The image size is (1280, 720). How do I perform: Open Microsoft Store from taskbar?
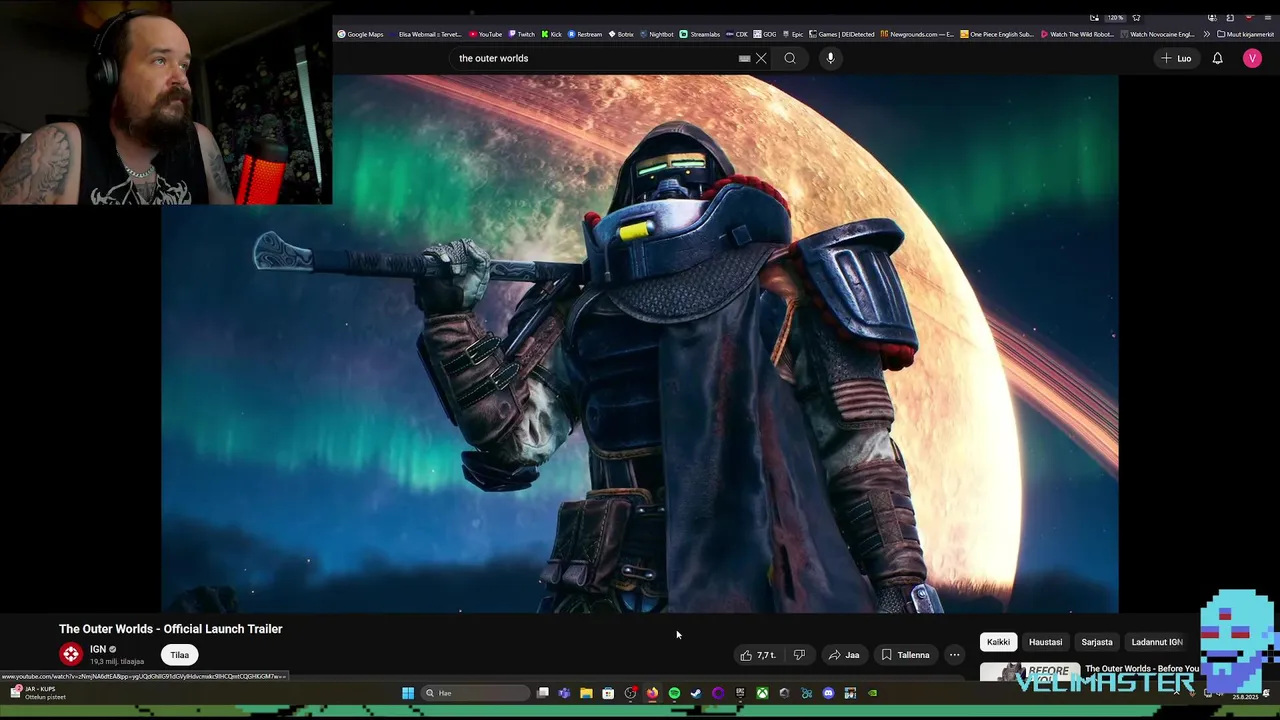(608, 693)
